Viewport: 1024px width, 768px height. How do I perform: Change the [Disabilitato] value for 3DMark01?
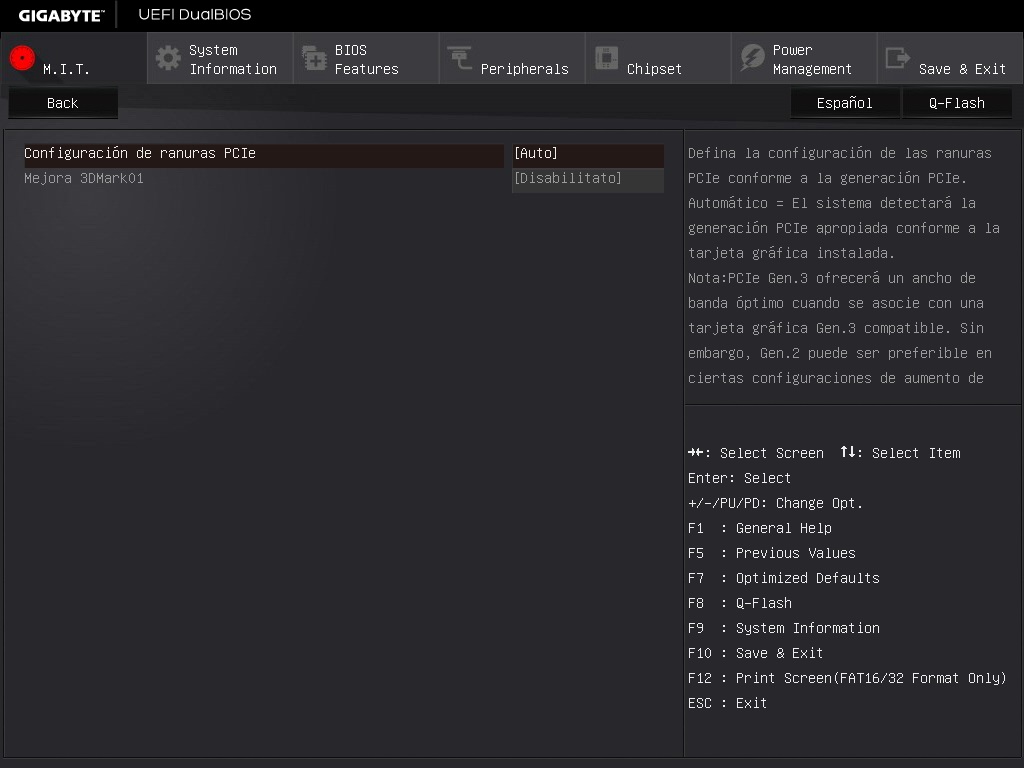587,179
